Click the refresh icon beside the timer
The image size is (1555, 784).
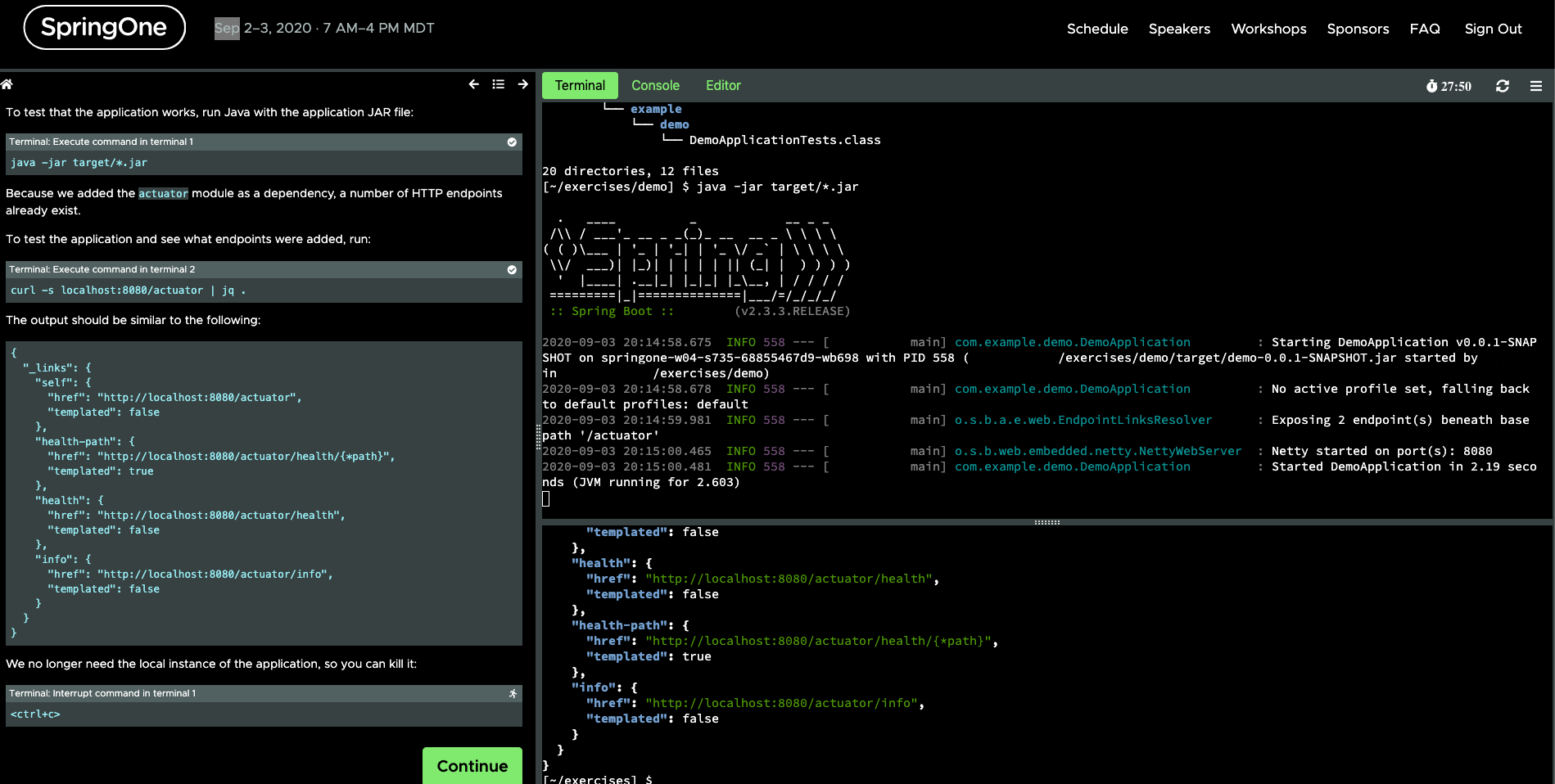tap(1502, 86)
